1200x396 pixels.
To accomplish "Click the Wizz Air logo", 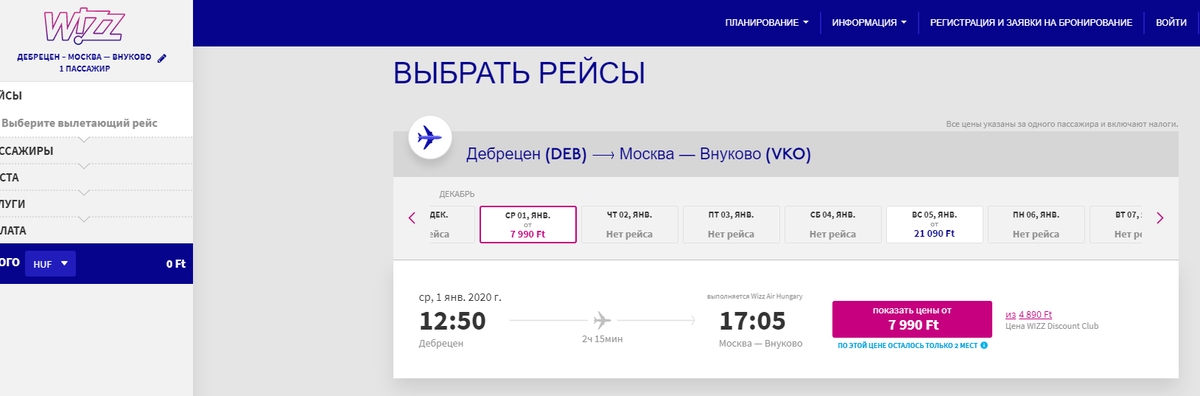I will 85,24.
